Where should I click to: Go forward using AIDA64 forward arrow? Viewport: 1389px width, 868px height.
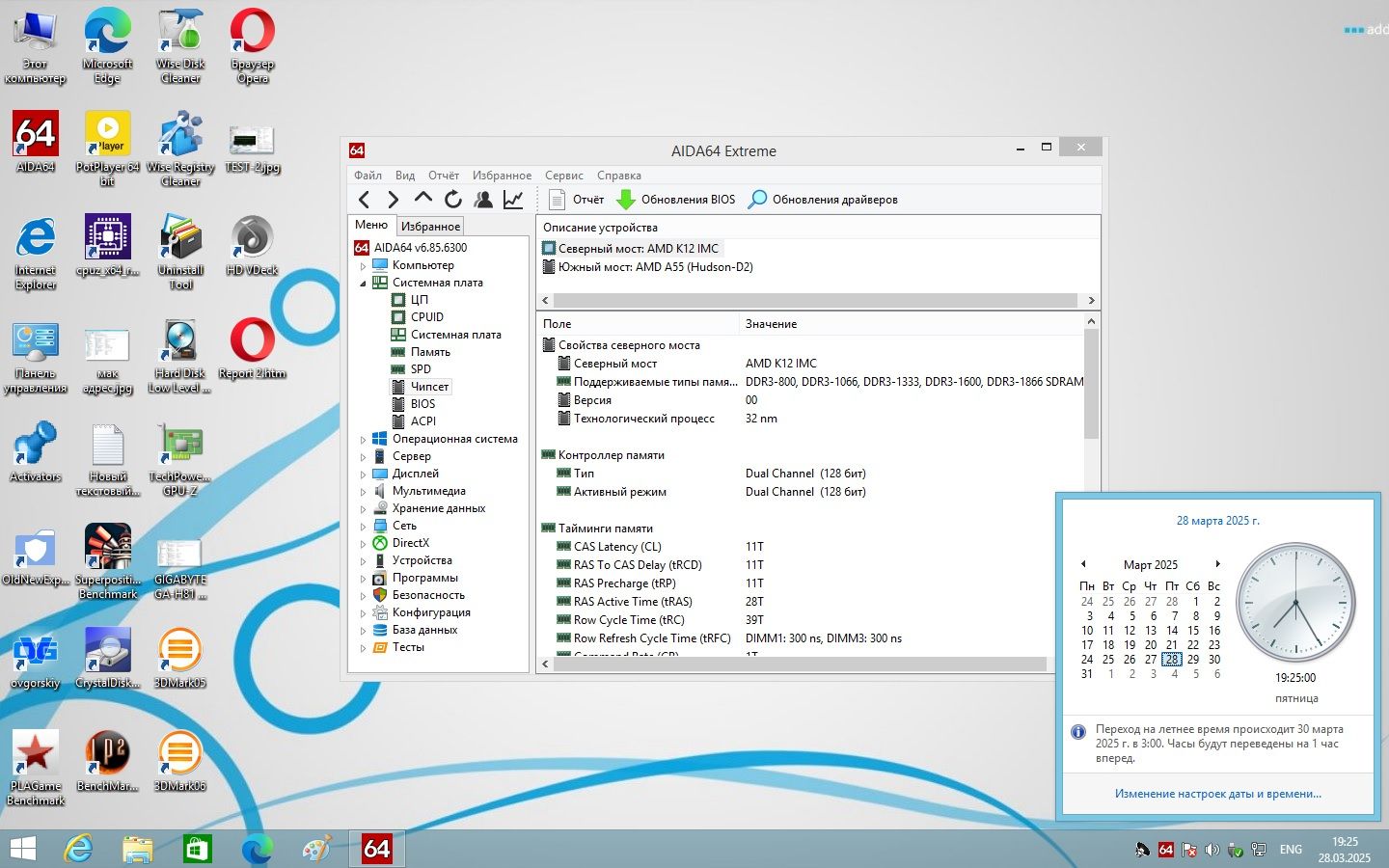point(393,200)
